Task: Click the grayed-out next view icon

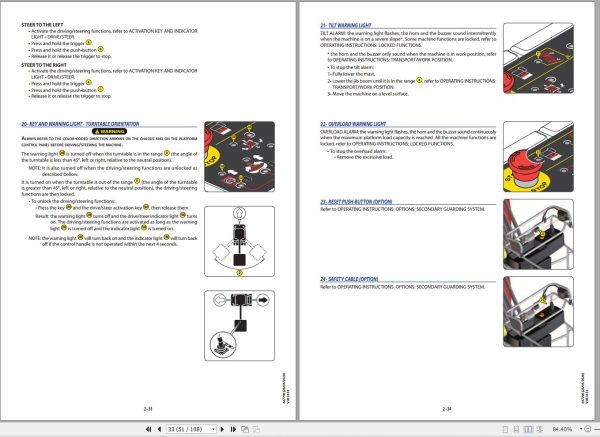Action: click(x=256, y=429)
